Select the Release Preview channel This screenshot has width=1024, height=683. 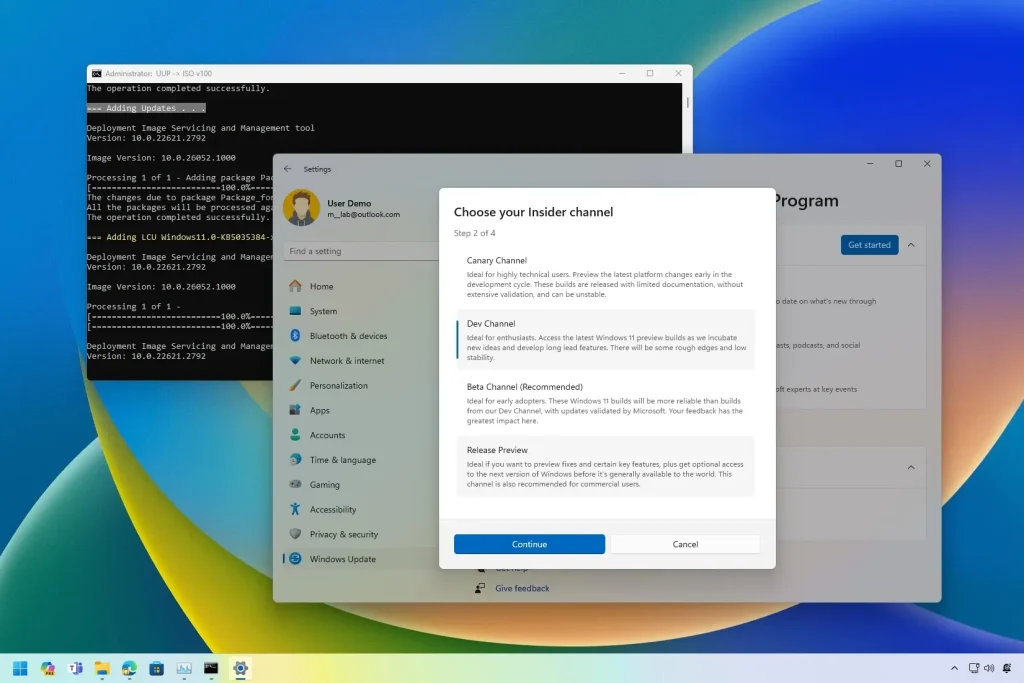(x=605, y=466)
